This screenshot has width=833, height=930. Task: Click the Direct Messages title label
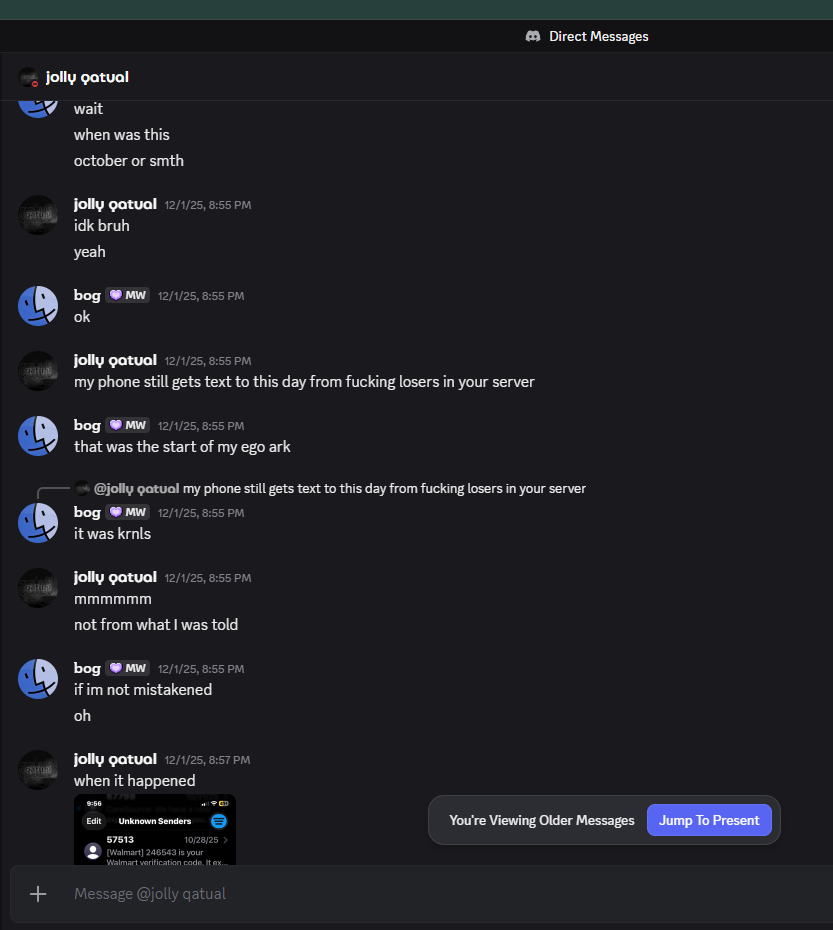(598, 36)
